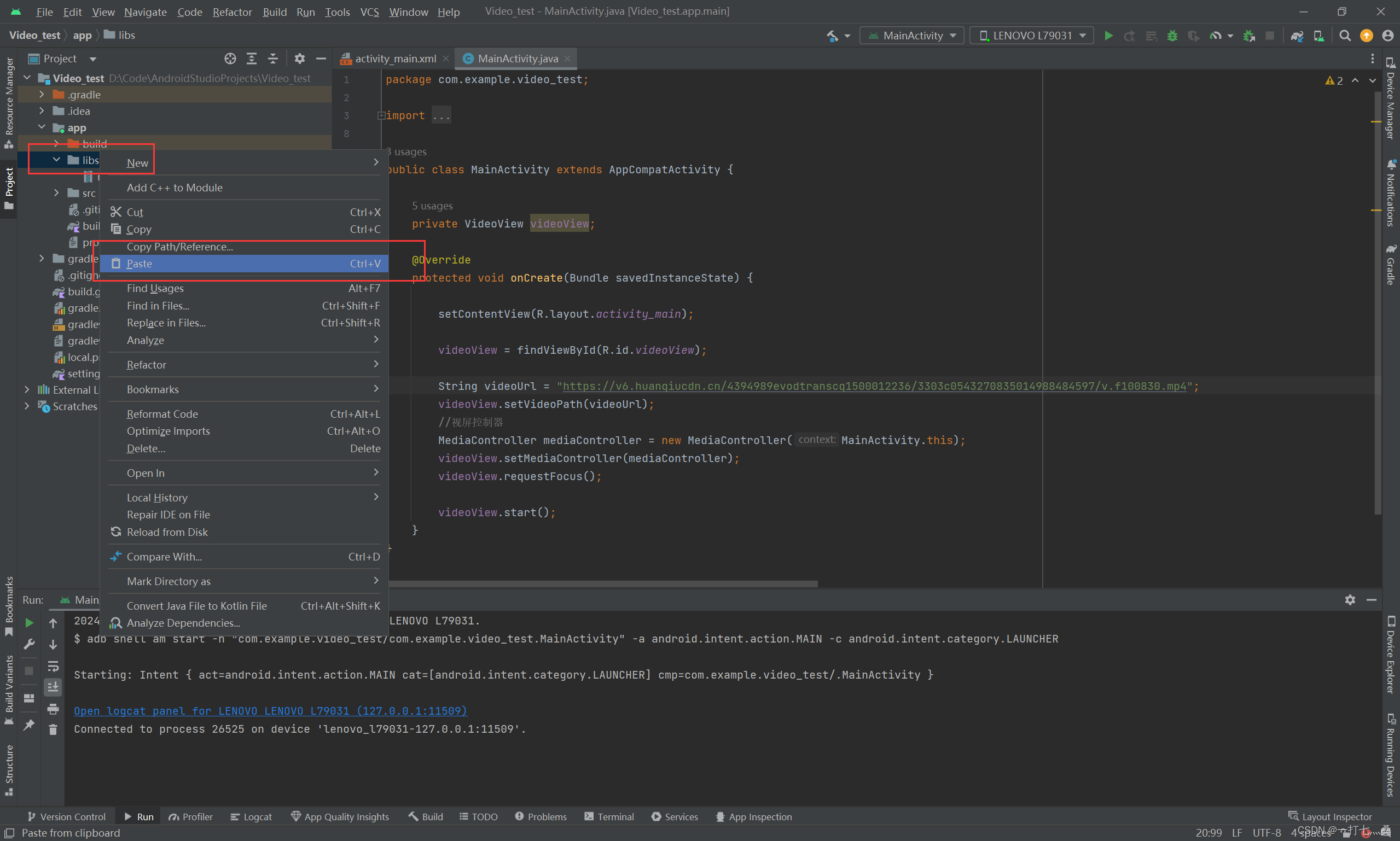Click Clear All trash icon in Run panel
1400x841 pixels.
pyautogui.click(x=53, y=730)
